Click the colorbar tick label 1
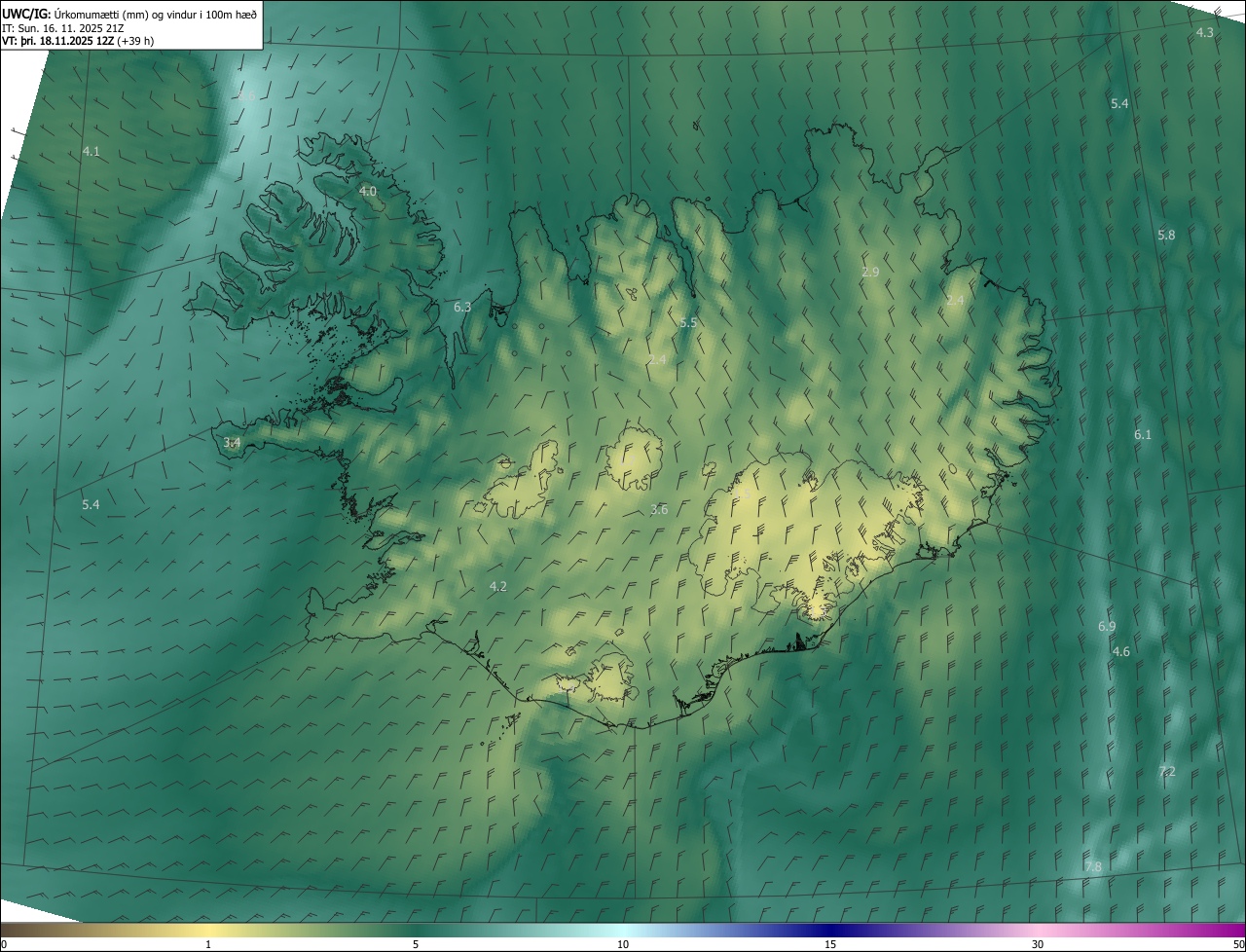 [x=208, y=944]
